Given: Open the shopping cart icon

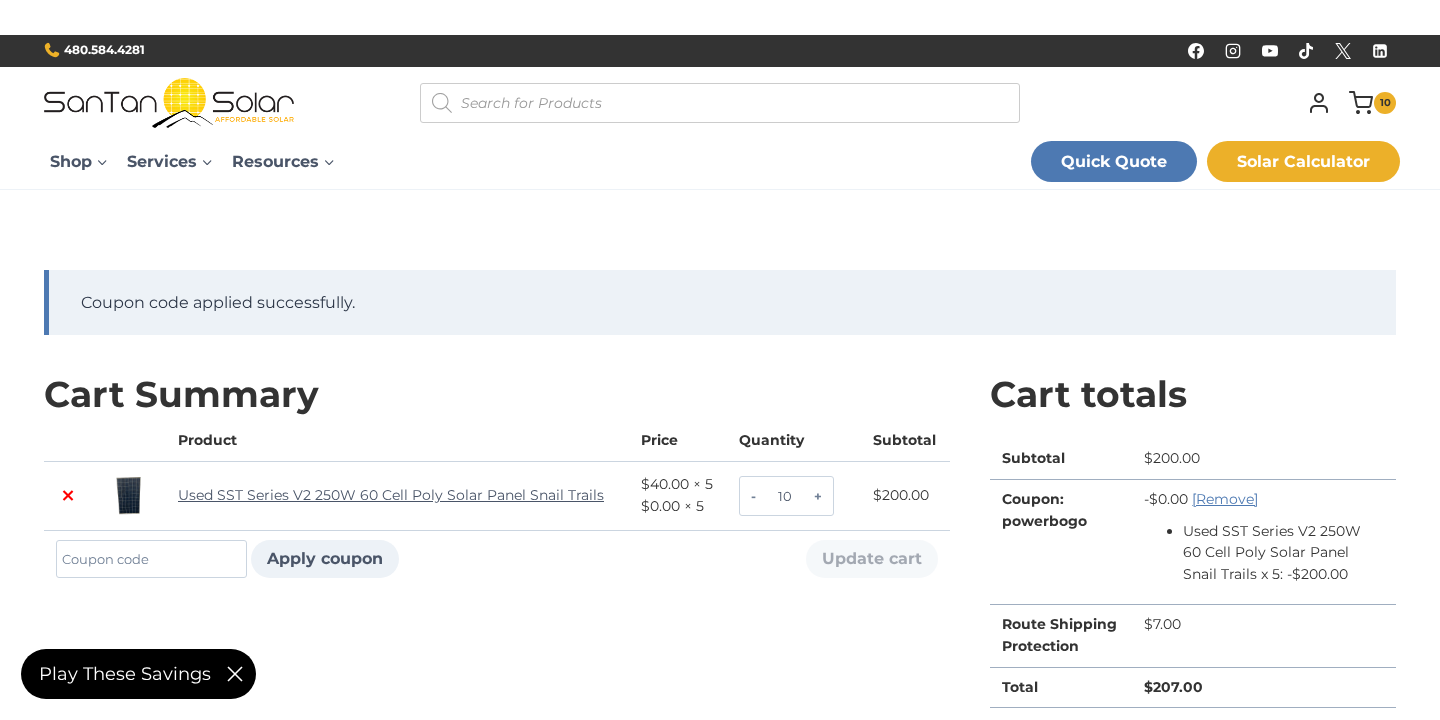Looking at the screenshot, I should point(1361,103).
